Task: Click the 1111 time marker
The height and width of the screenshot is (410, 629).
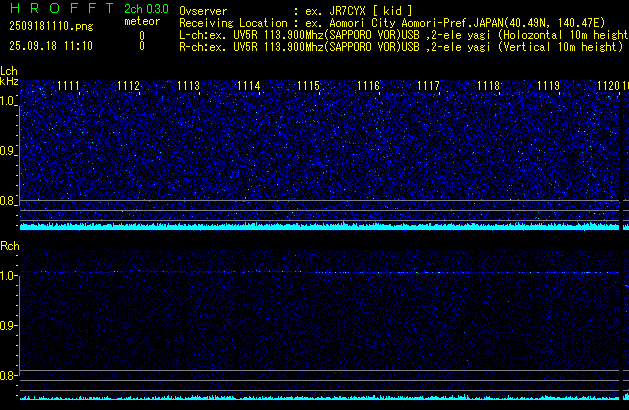Action: click(x=69, y=86)
